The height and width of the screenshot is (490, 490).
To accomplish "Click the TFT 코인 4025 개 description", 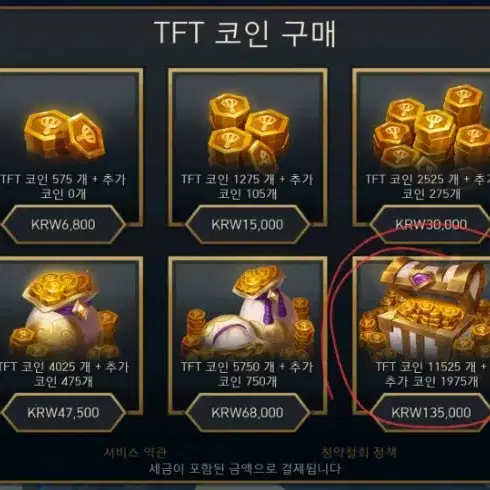I will (63, 374).
